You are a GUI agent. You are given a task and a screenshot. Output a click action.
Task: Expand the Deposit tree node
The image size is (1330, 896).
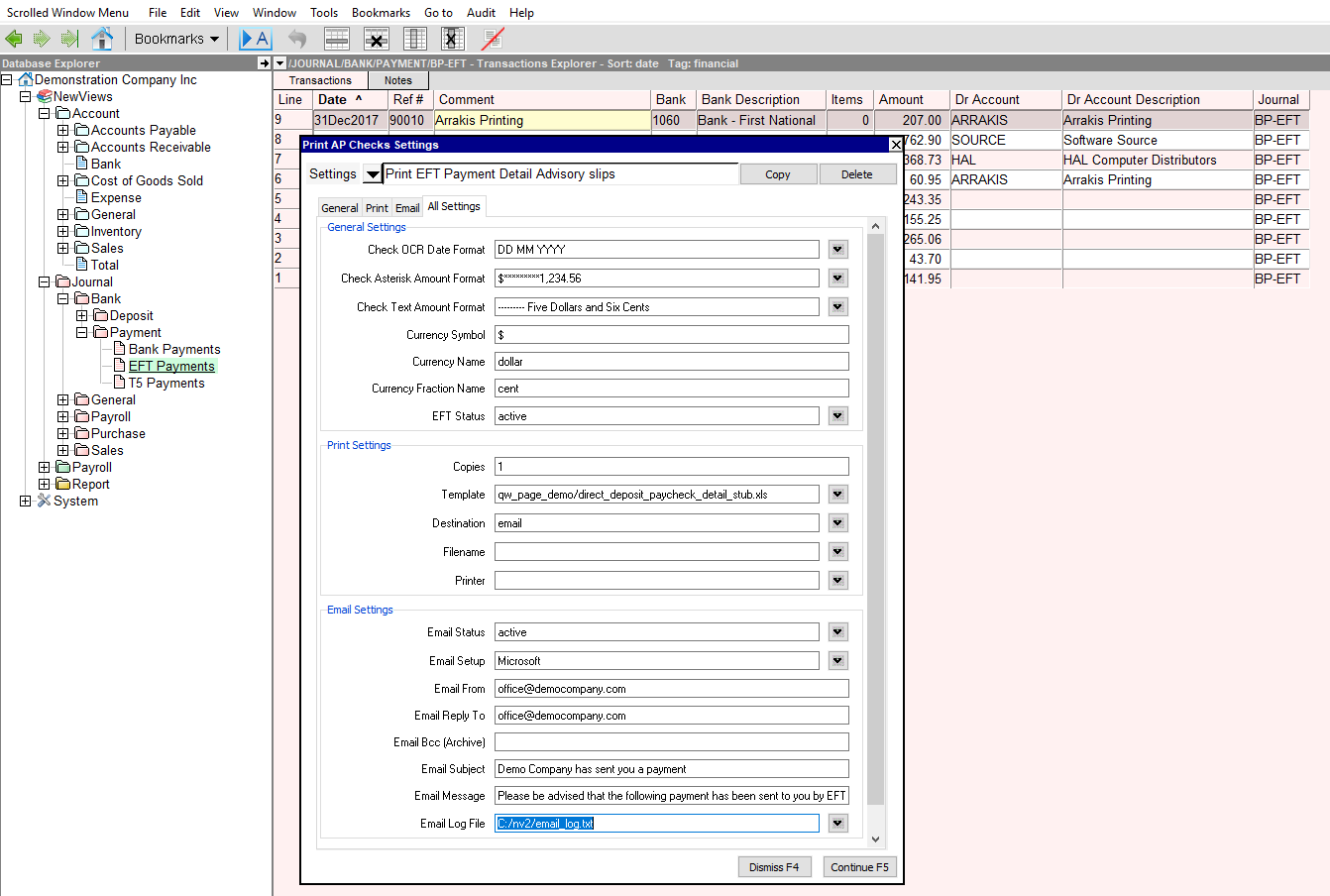tap(82, 316)
